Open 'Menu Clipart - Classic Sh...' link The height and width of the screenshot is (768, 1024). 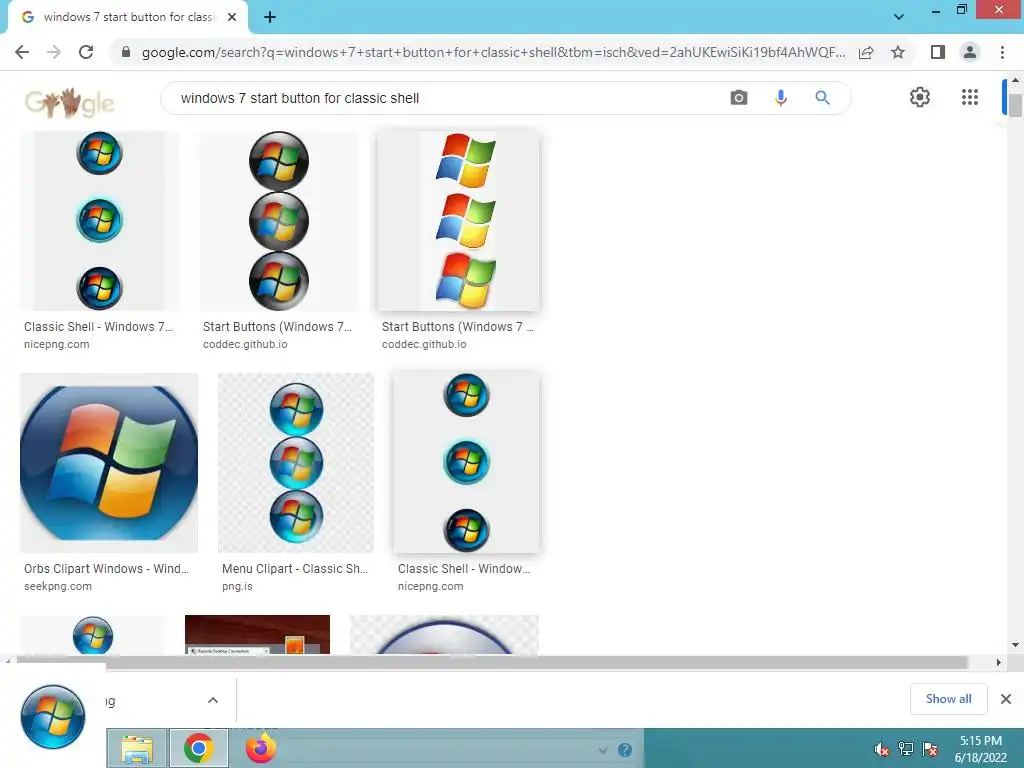tap(295, 569)
